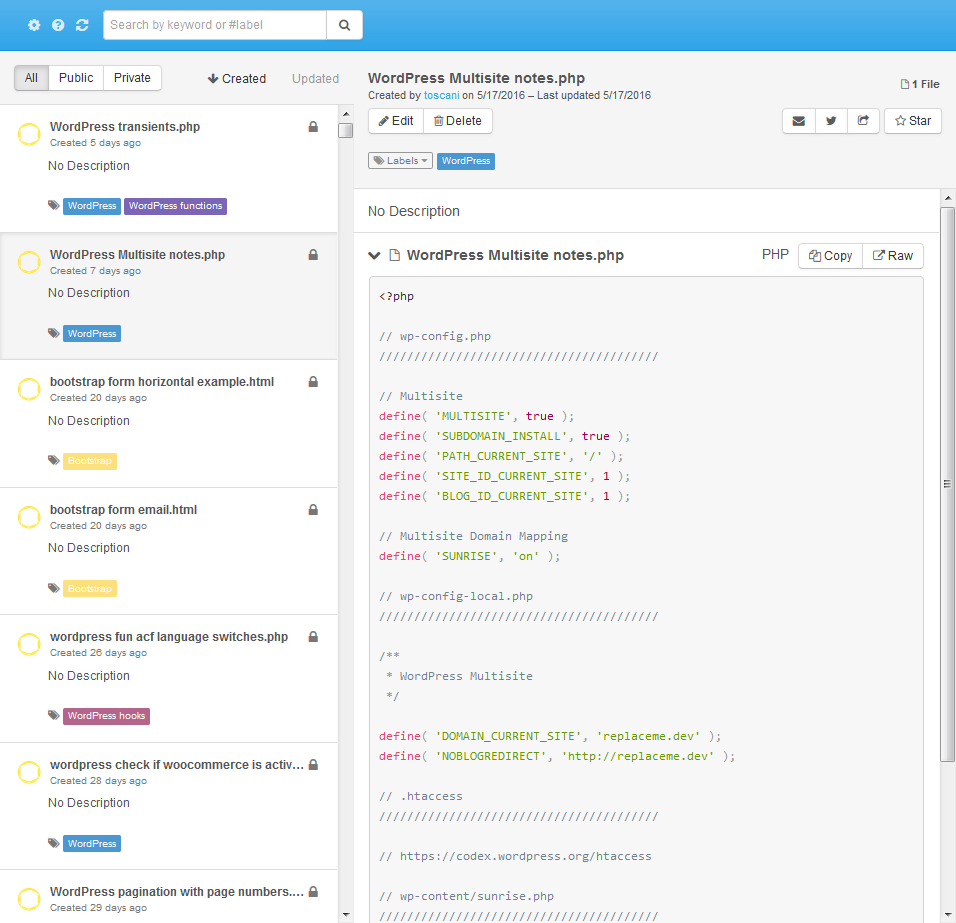
Task: Click lock icon on WordPress pagination gist
Action: (313, 891)
